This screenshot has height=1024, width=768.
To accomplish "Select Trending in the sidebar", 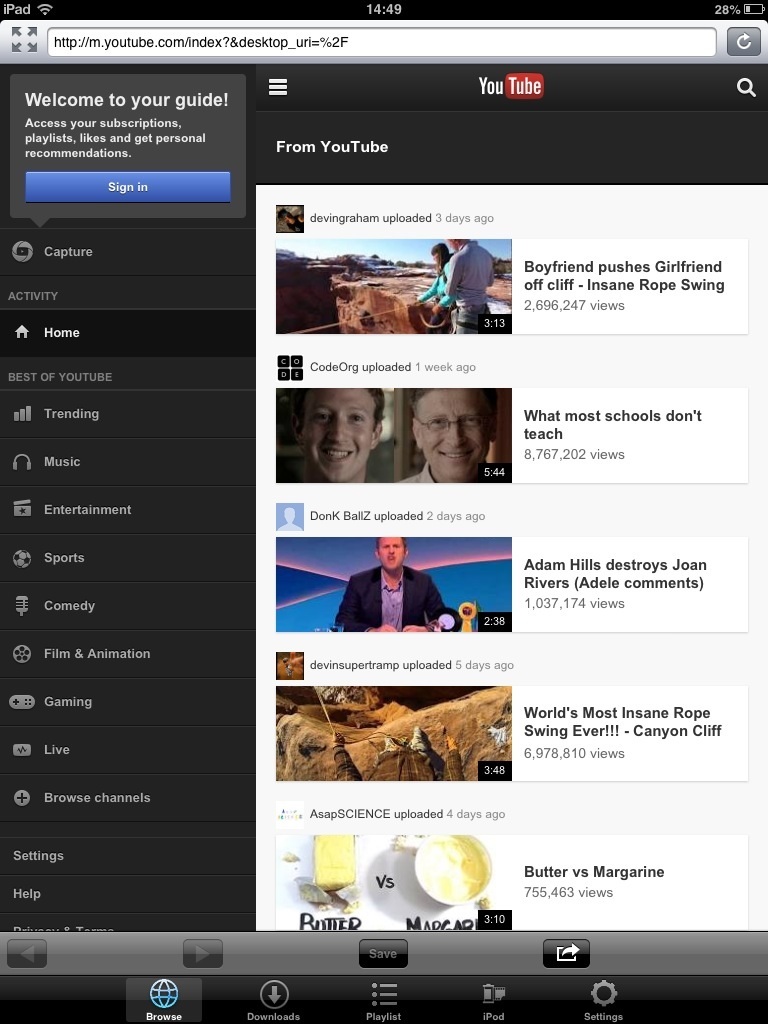I will tap(128, 414).
